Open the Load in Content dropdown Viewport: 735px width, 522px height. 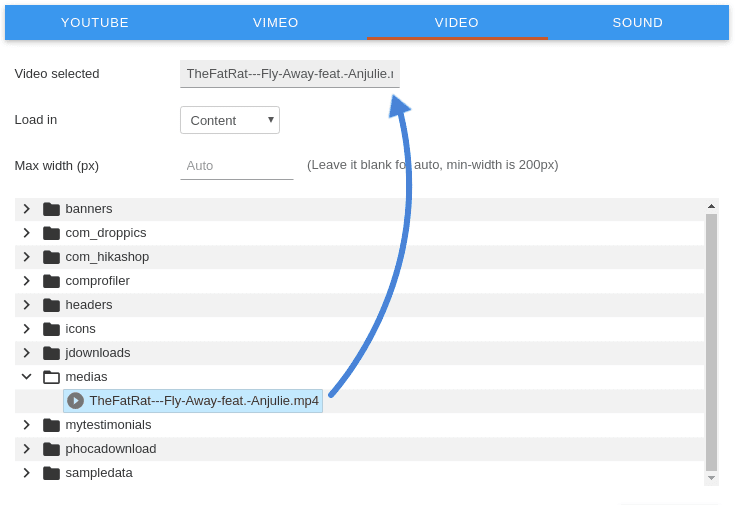230,120
